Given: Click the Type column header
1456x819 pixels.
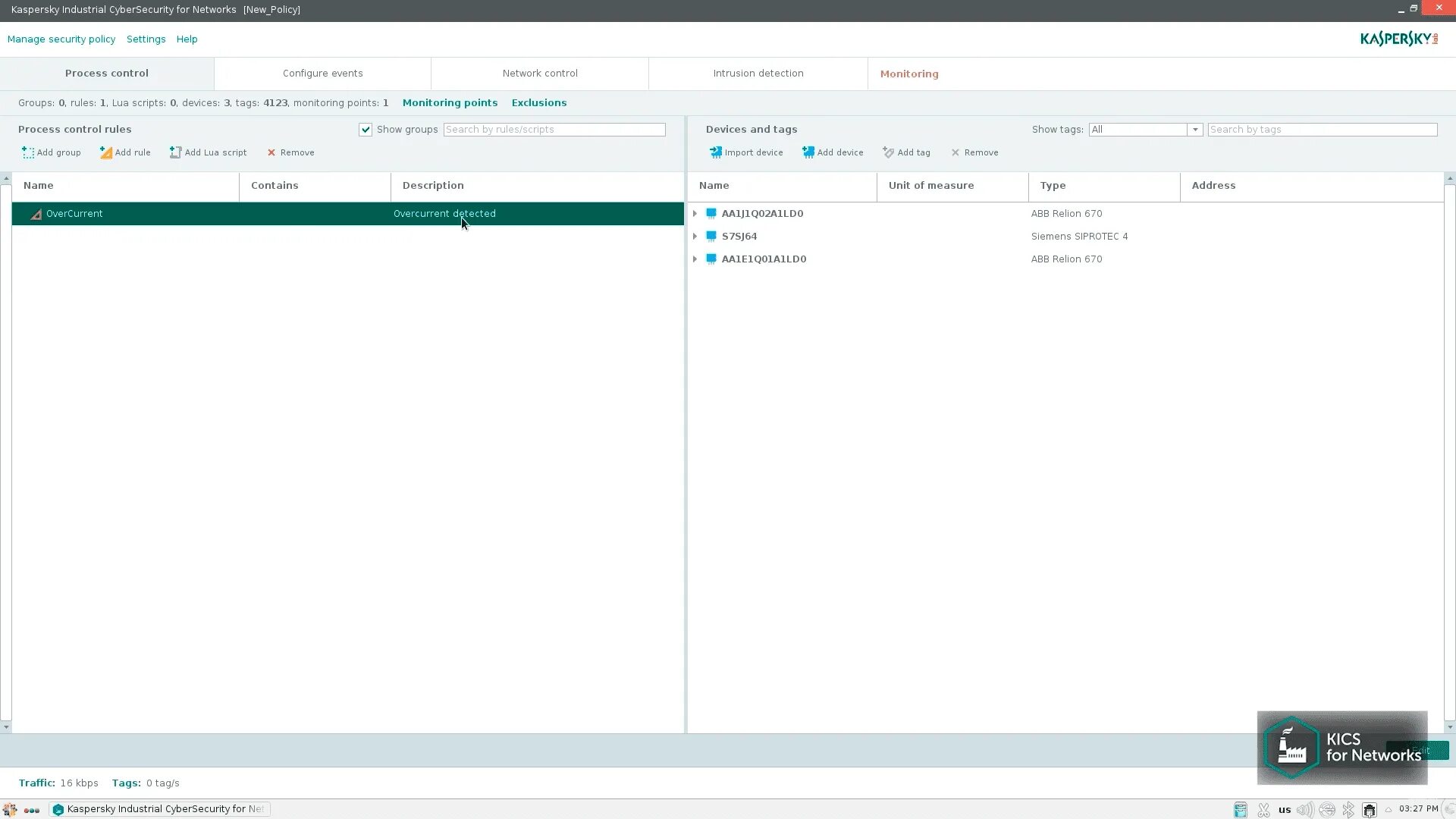Looking at the screenshot, I should [x=1104, y=186].
